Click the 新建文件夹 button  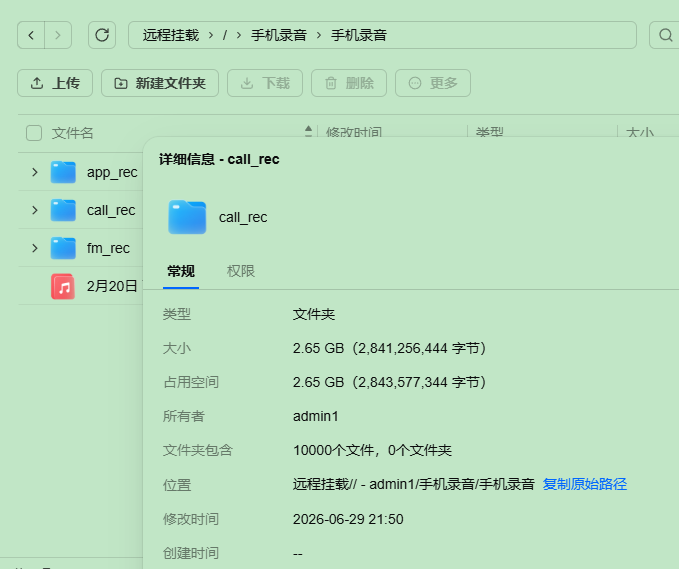tap(160, 83)
